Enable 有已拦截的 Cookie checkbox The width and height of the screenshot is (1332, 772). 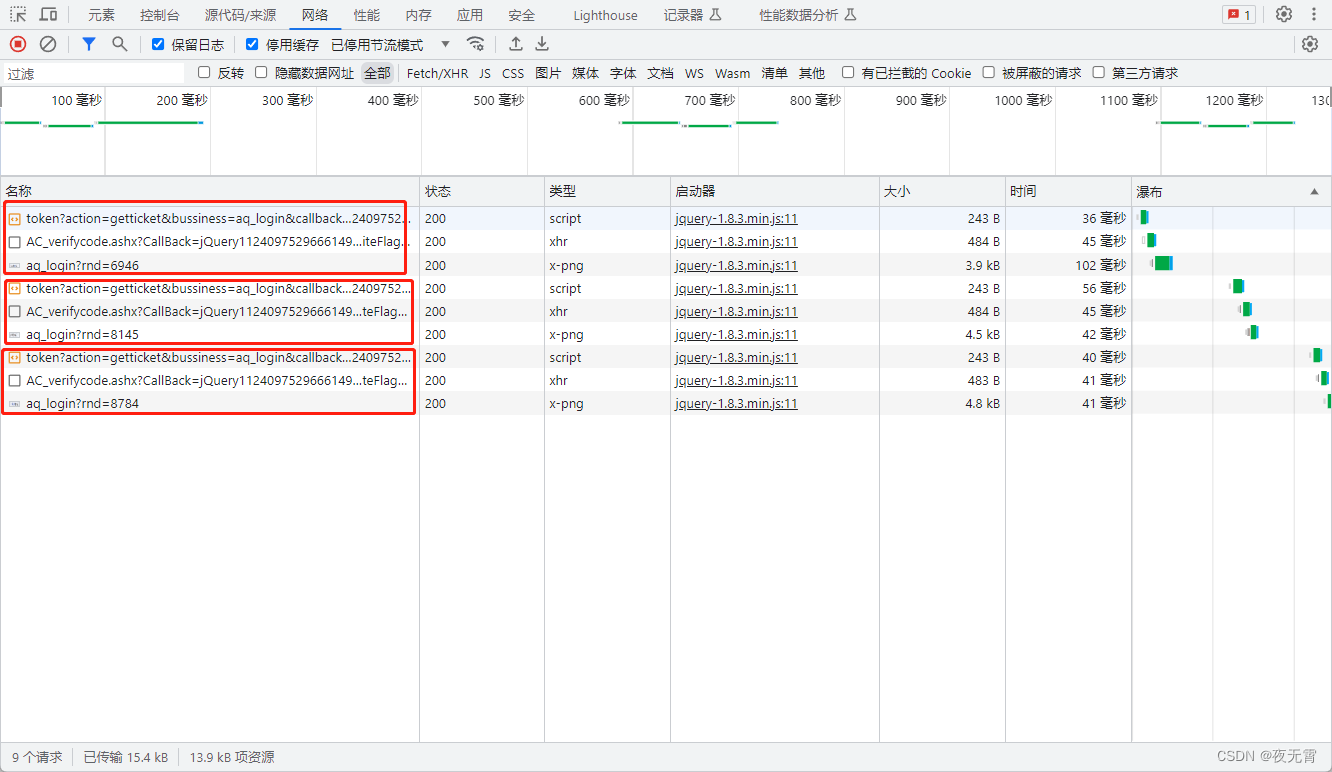(x=848, y=72)
